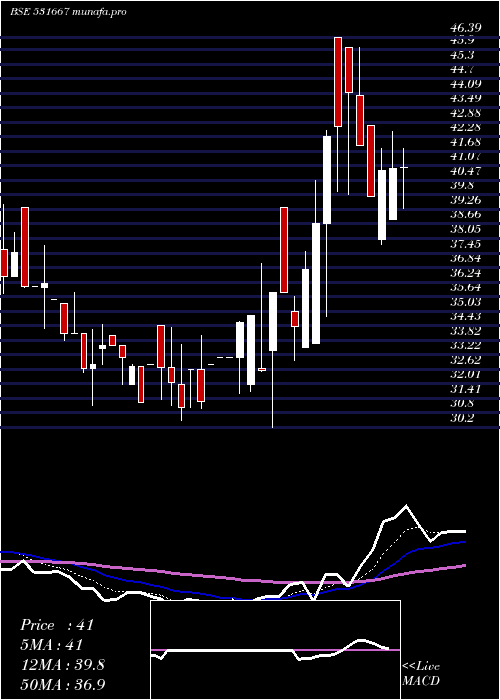Image resolution: width=500 pixels, height=700 pixels.
Task: Click the 'Price : 41' readout
Action: click(57, 625)
